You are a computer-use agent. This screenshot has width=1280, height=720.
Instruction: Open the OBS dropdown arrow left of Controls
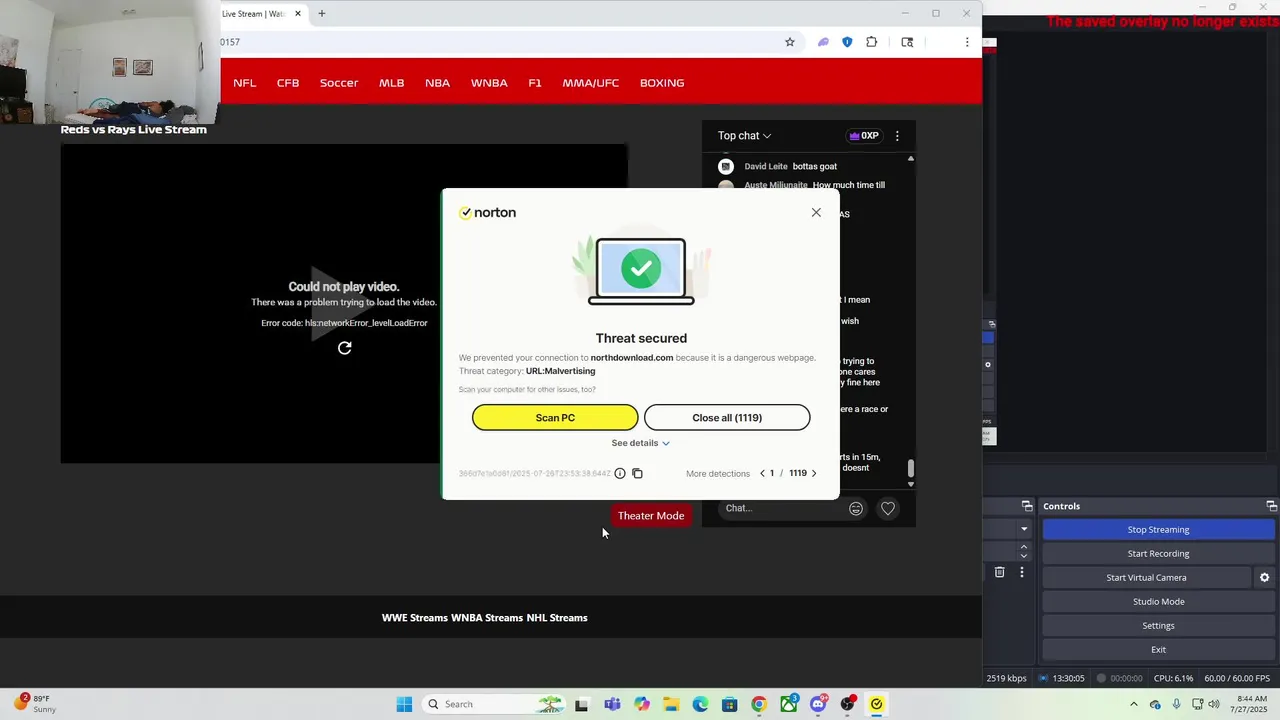point(1024,529)
